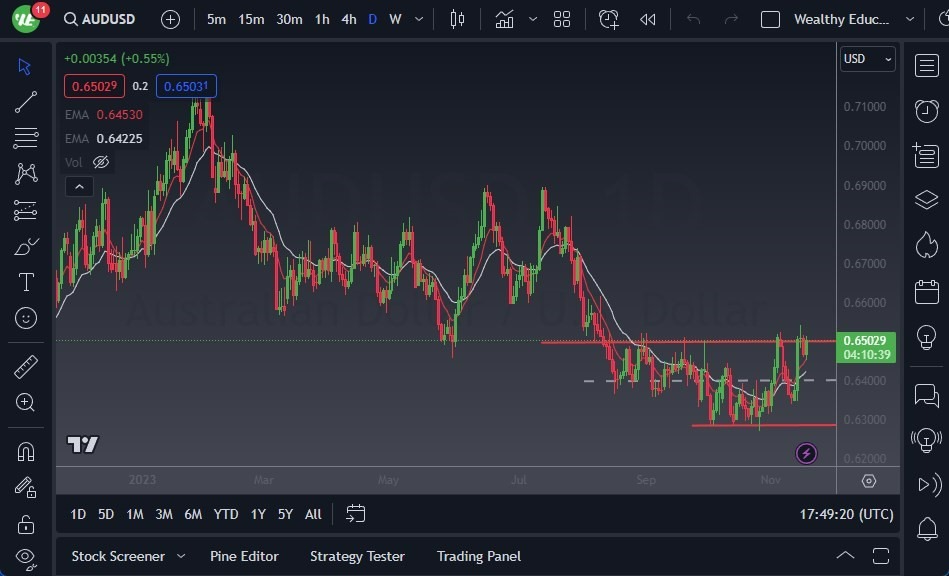Toggle hide all drawings eye icon
Viewport: 949px width, 576px height.
coord(27,559)
